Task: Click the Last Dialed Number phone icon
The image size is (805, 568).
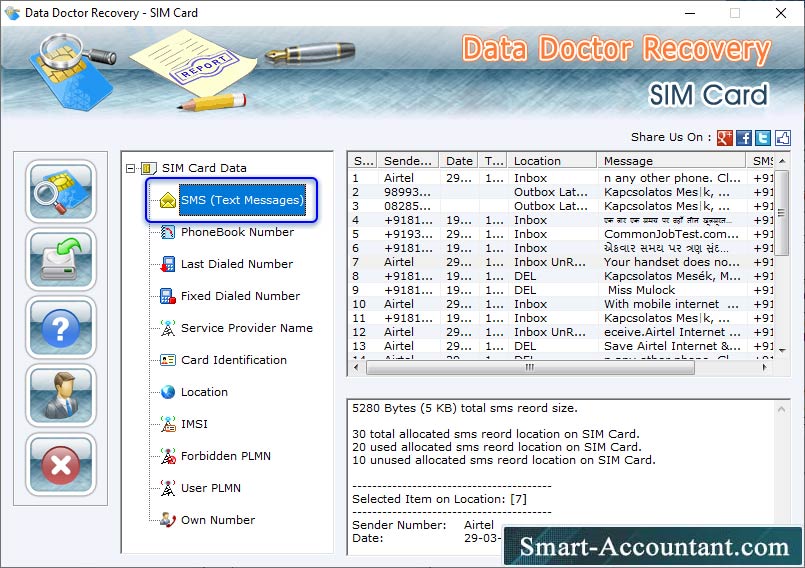Action: coord(167,264)
